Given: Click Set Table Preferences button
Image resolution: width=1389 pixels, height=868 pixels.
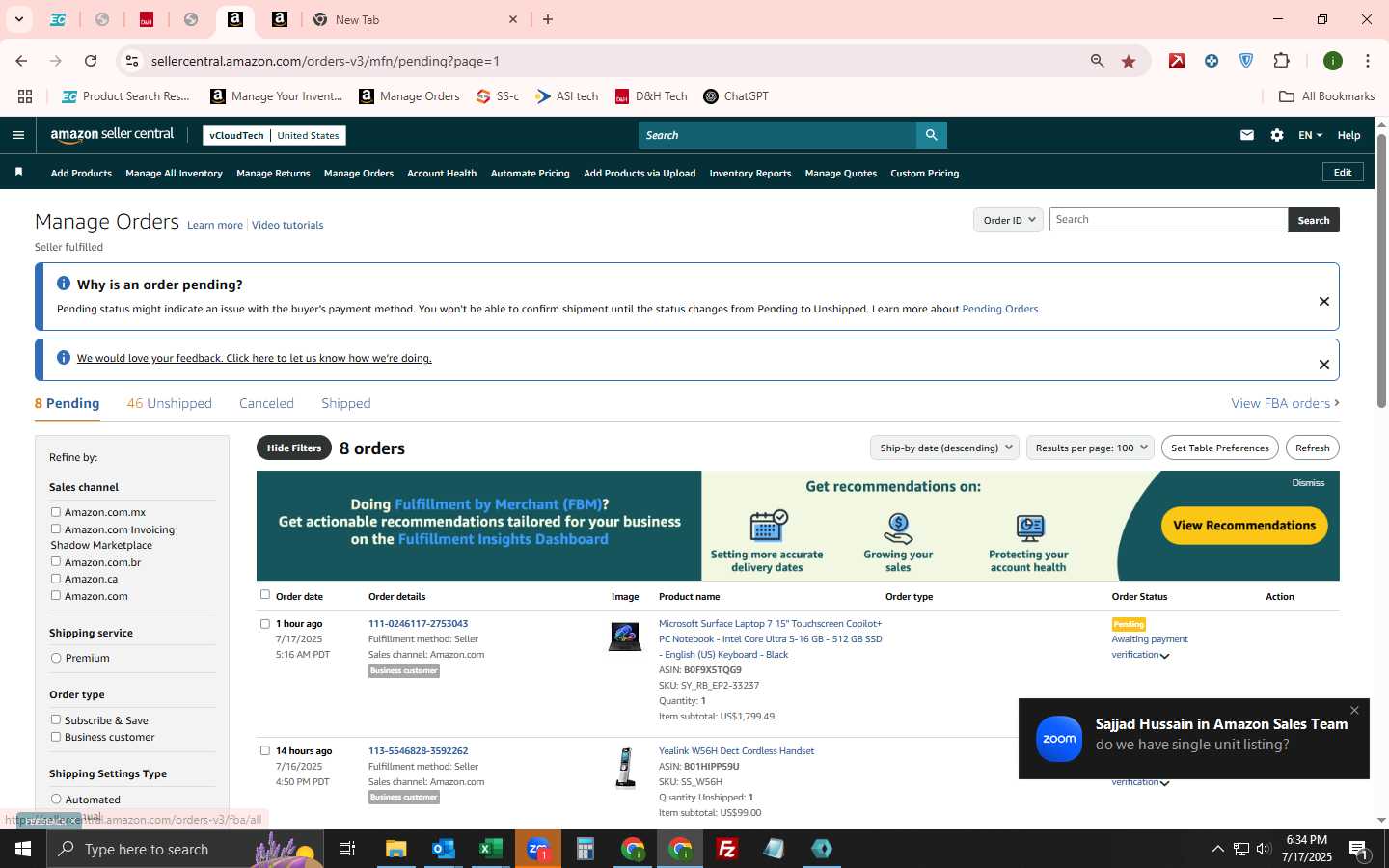Looking at the screenshot, I should tap(1219, 448).
